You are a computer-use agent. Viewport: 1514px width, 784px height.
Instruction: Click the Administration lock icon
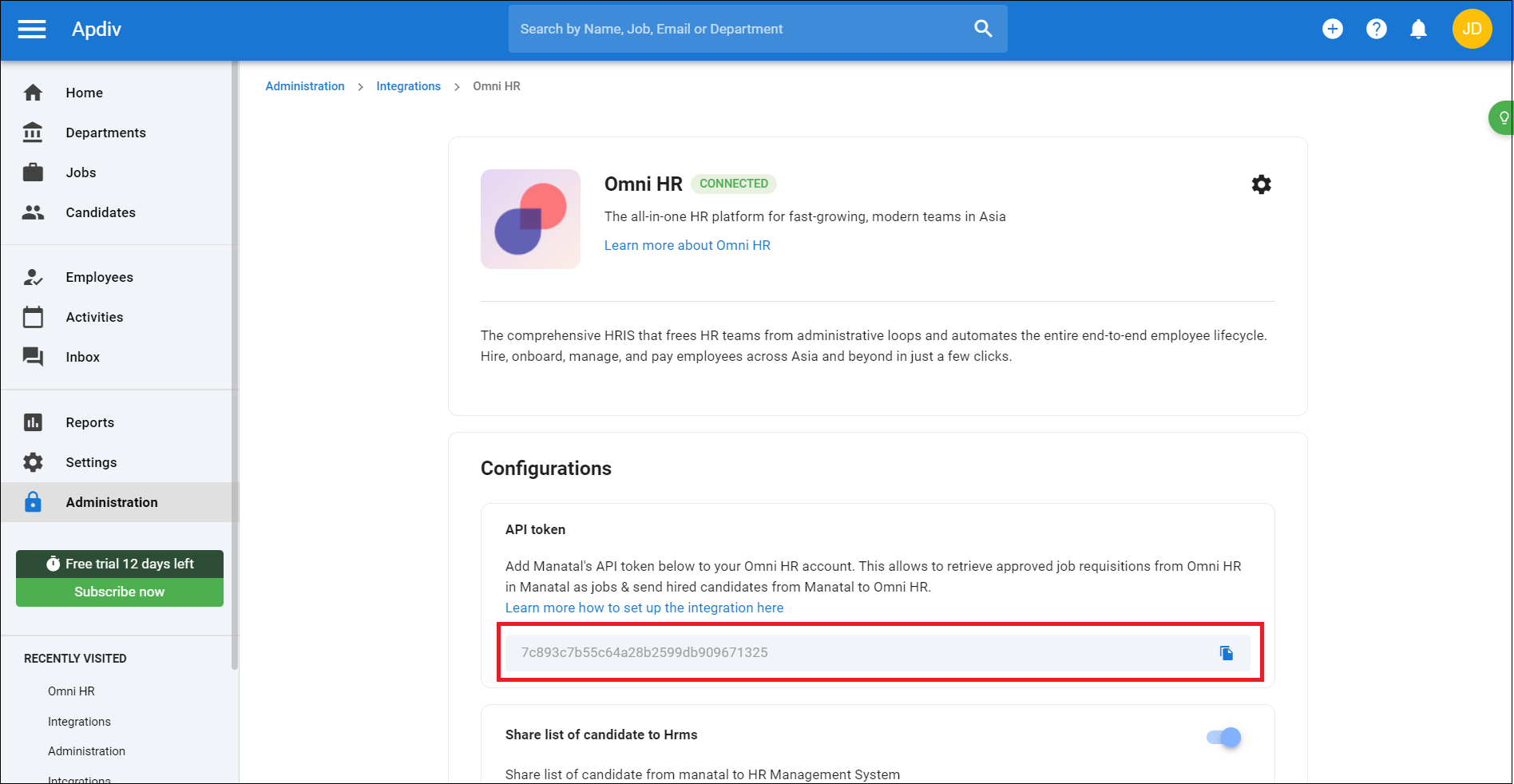33,502
